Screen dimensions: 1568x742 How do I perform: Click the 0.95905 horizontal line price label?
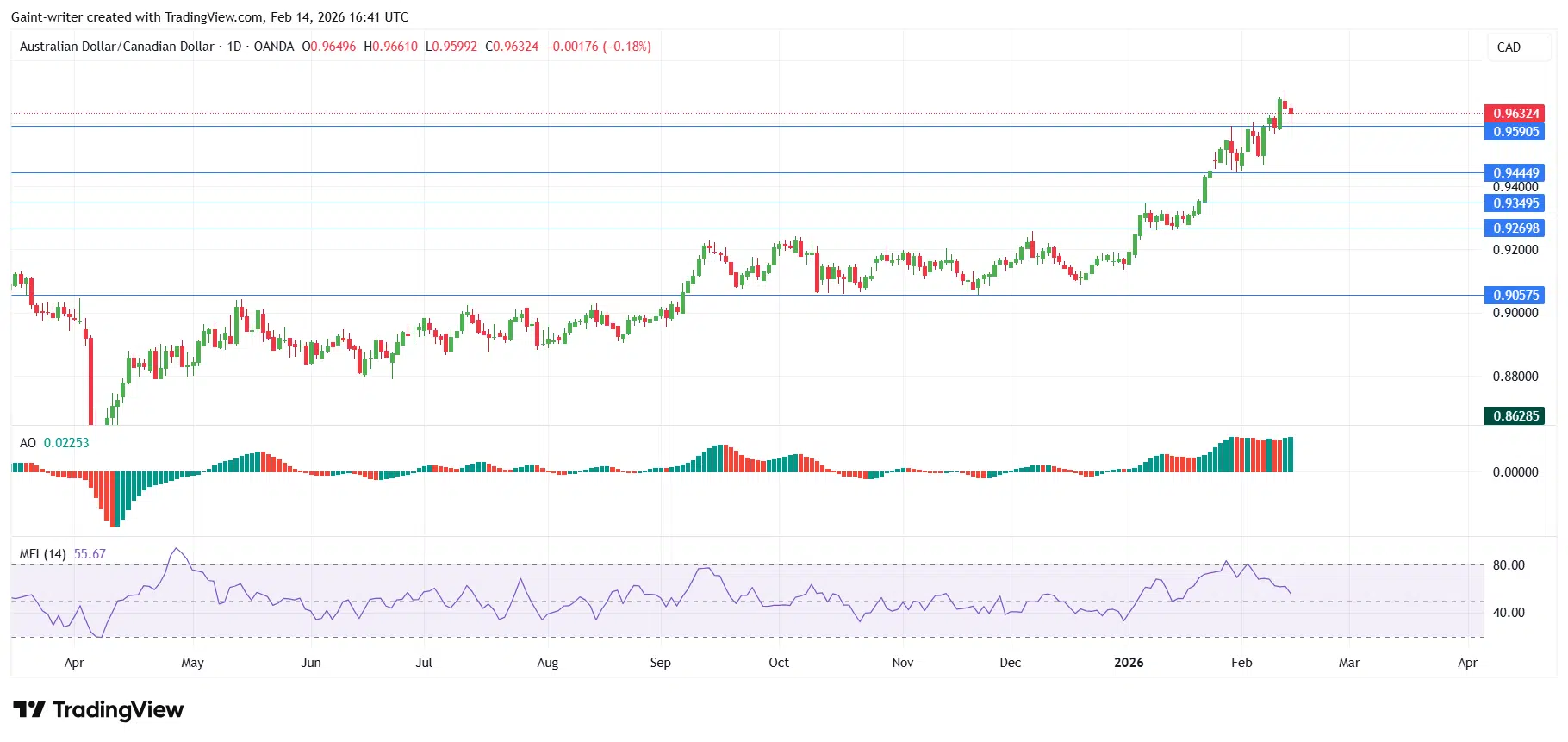(1515, 132)
